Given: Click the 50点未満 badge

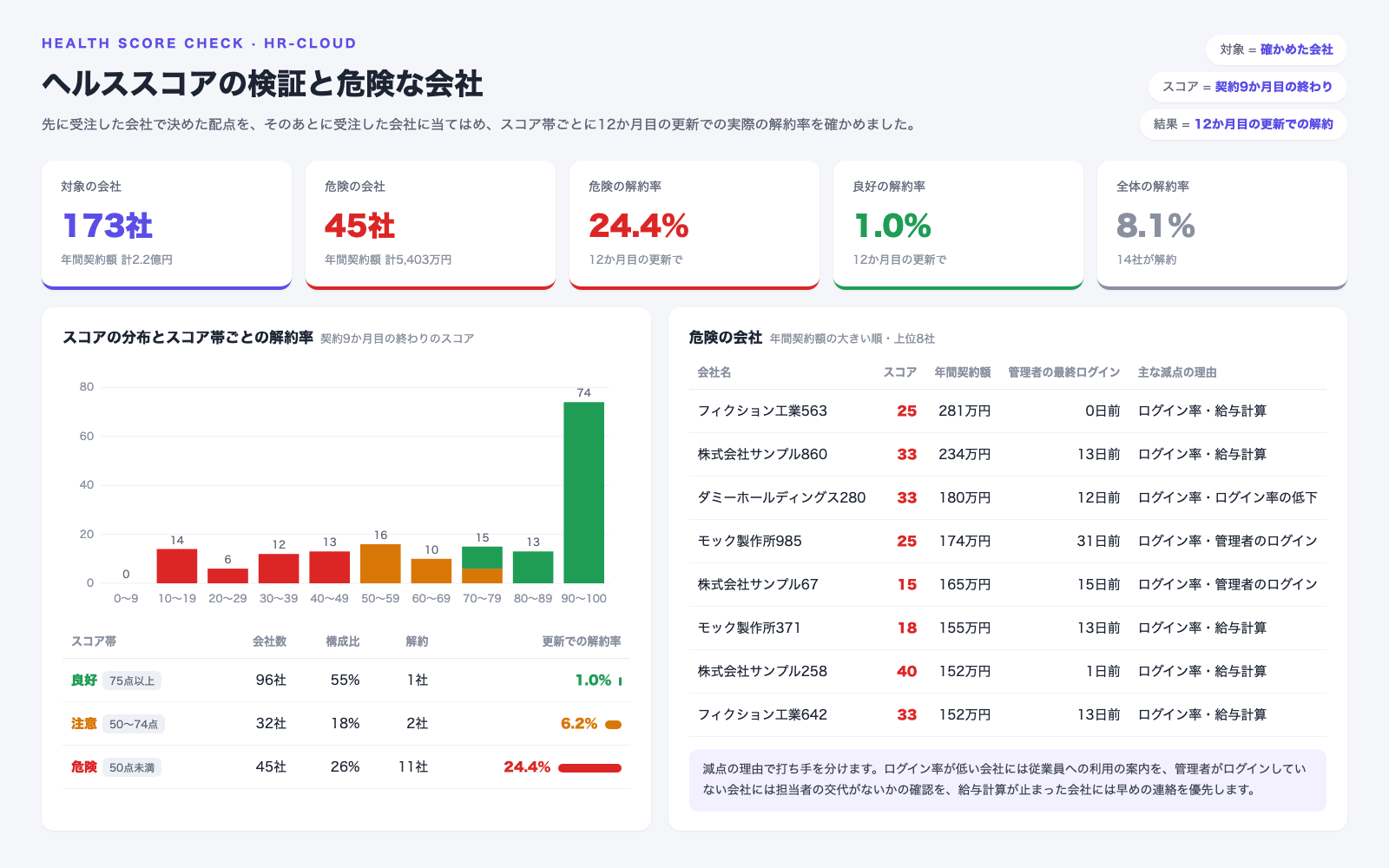Looking at the screenshot, I should [132, 767].
